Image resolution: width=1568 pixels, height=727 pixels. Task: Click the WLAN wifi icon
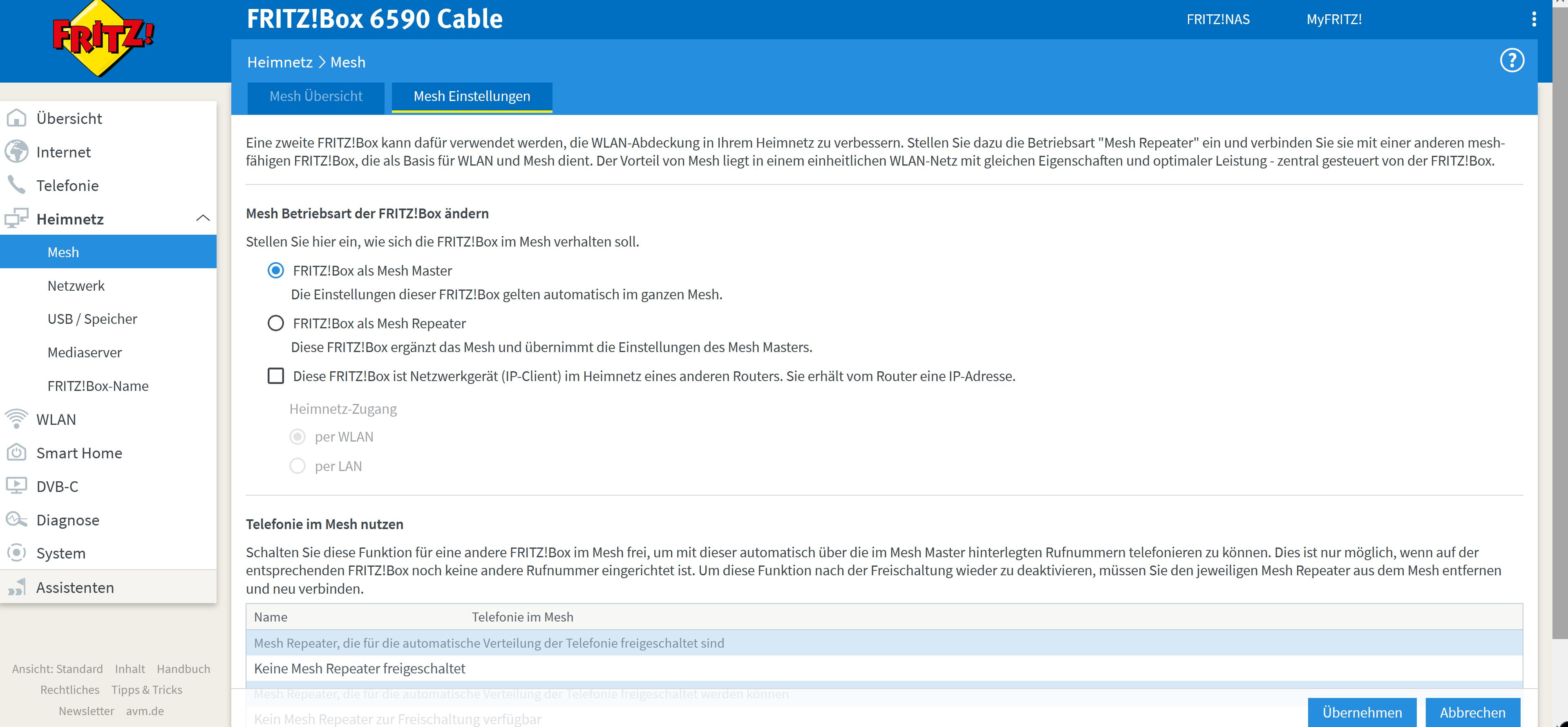pos(16,419)
